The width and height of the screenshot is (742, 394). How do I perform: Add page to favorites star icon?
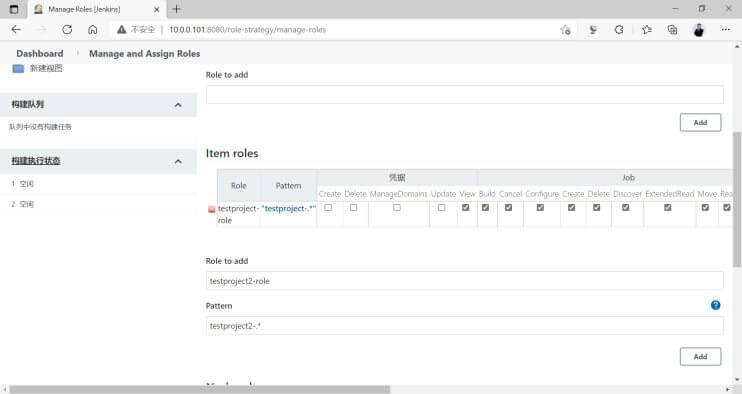[x=565, y=30]
